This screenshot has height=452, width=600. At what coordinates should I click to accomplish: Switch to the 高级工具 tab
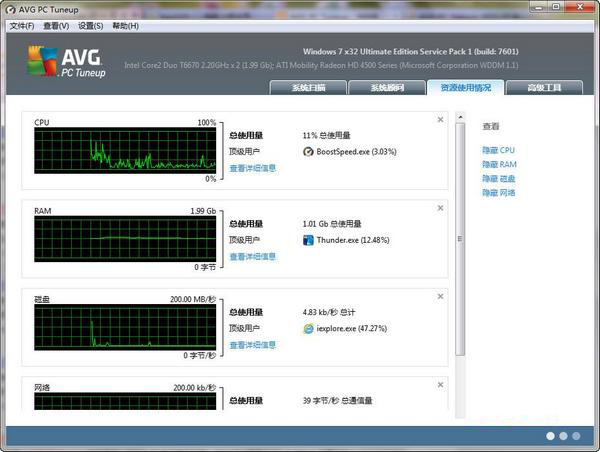tap(544, 88)
